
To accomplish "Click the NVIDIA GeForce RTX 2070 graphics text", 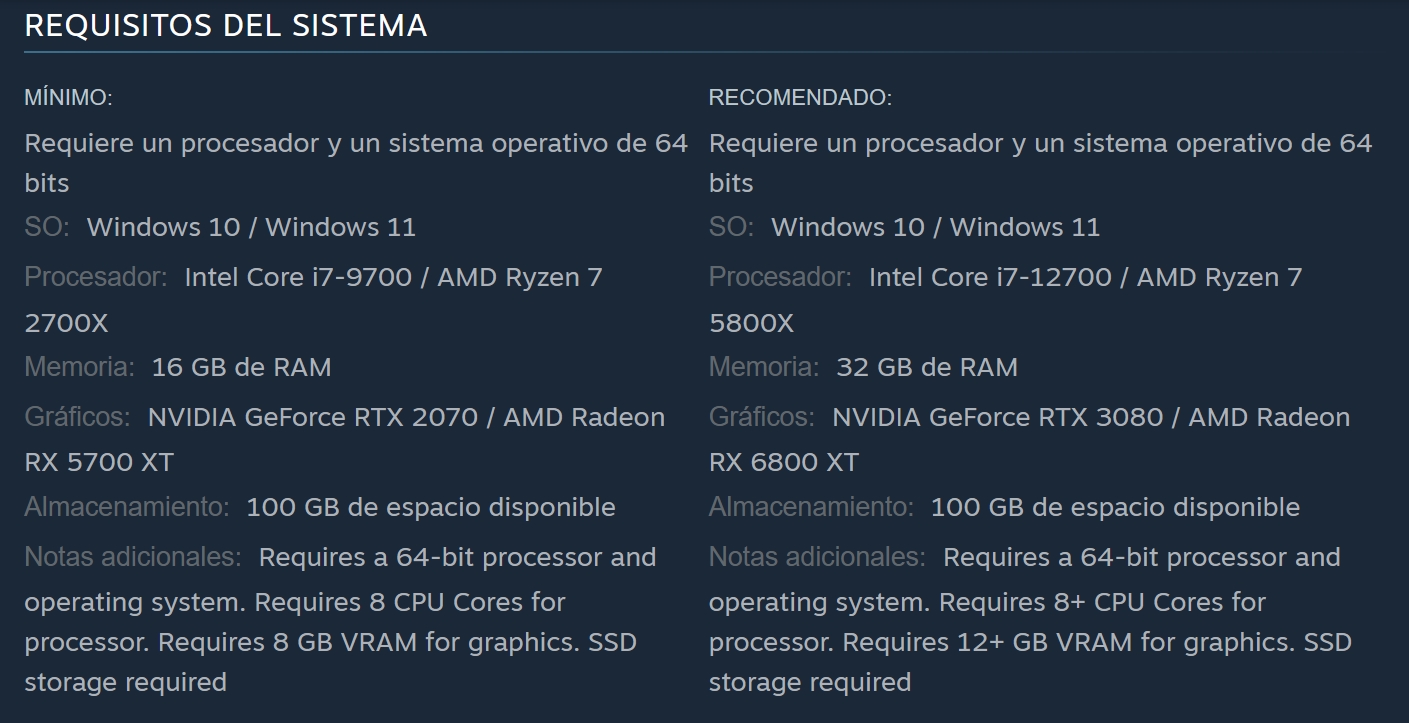I will [313, 417].
